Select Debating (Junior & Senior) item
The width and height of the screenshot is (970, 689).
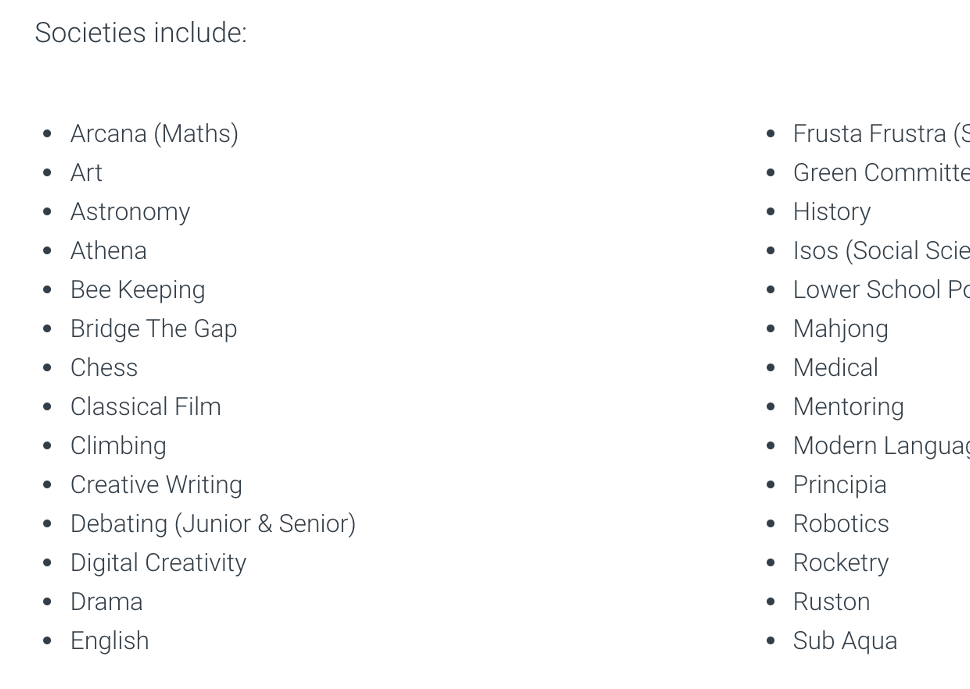213,523
